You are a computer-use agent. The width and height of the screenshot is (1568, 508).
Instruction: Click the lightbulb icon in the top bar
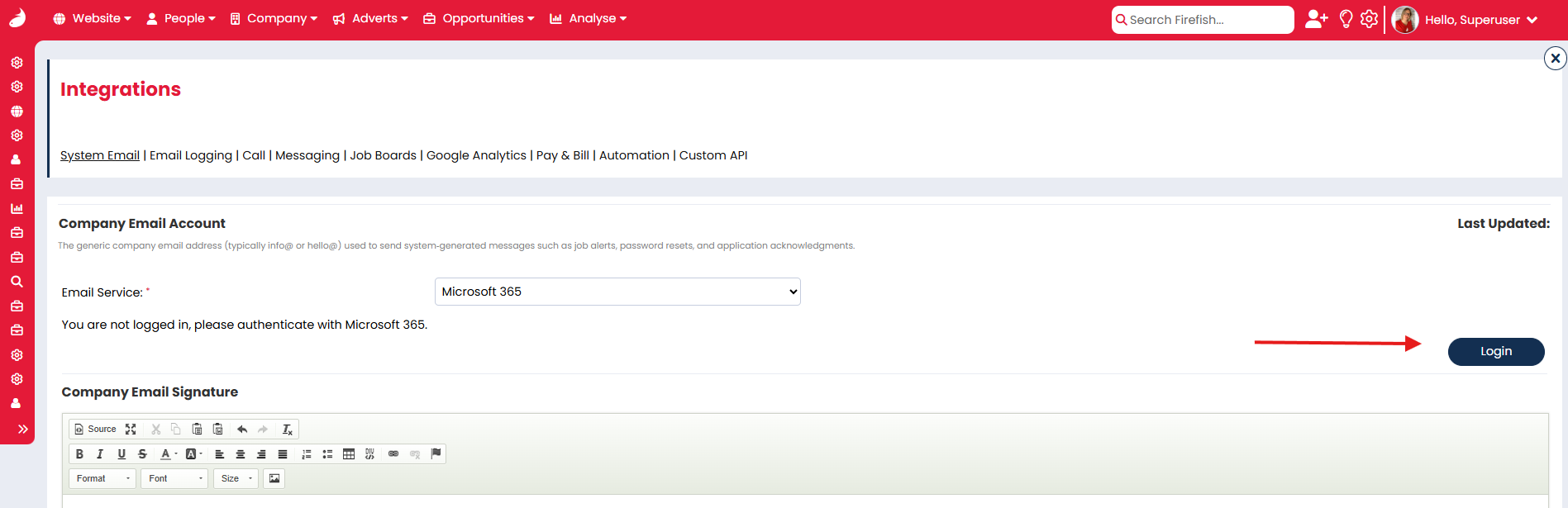tap(1346, 19)
